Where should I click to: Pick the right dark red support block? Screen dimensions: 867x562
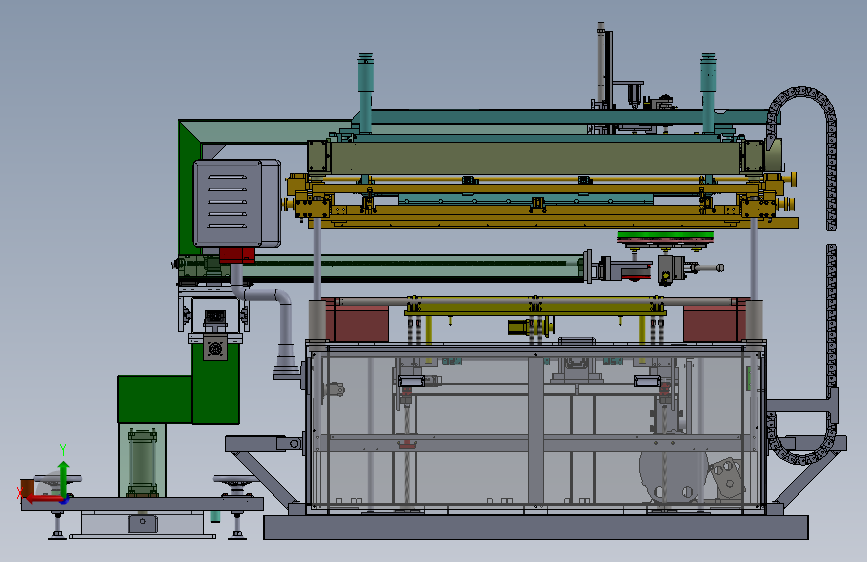[x=715, y=320]
